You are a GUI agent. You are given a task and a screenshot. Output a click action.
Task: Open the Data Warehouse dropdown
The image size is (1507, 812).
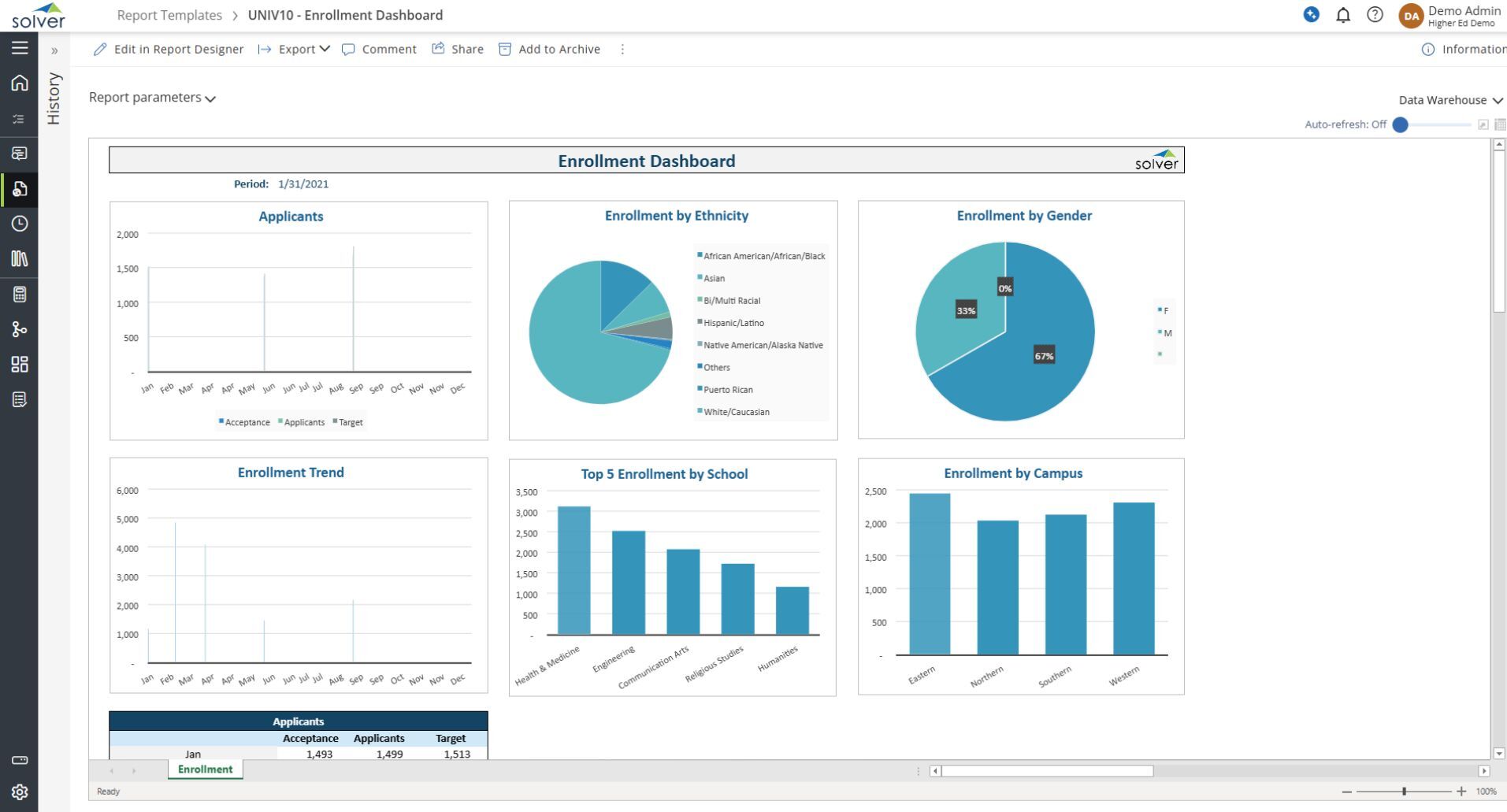(1450, 100)
